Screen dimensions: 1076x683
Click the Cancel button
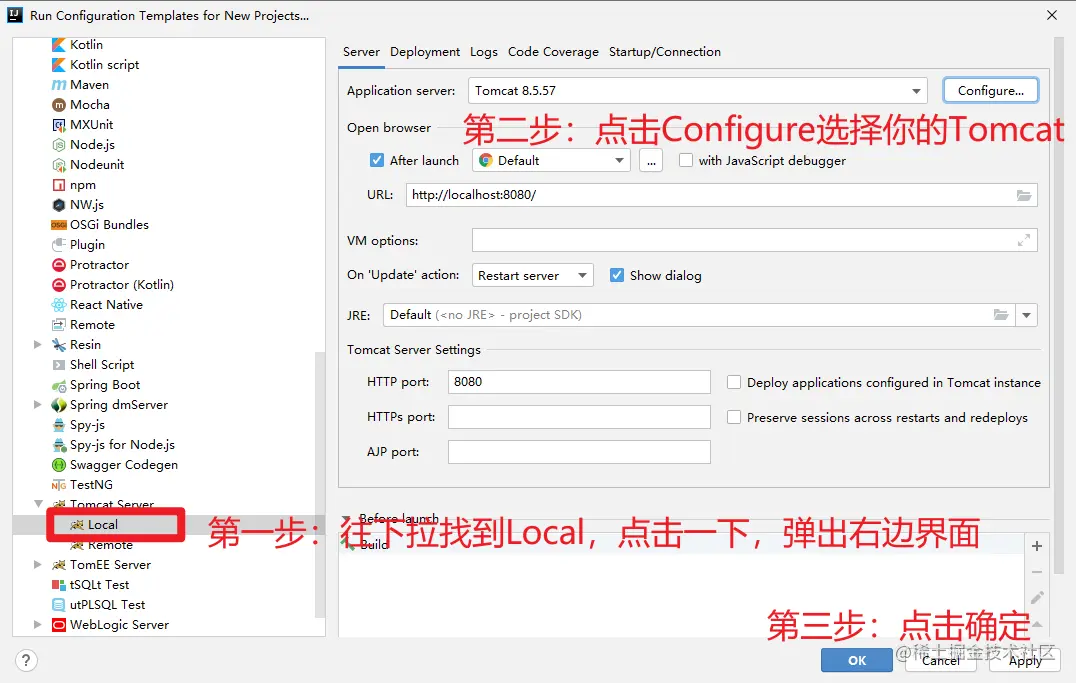tap(941, 660)
